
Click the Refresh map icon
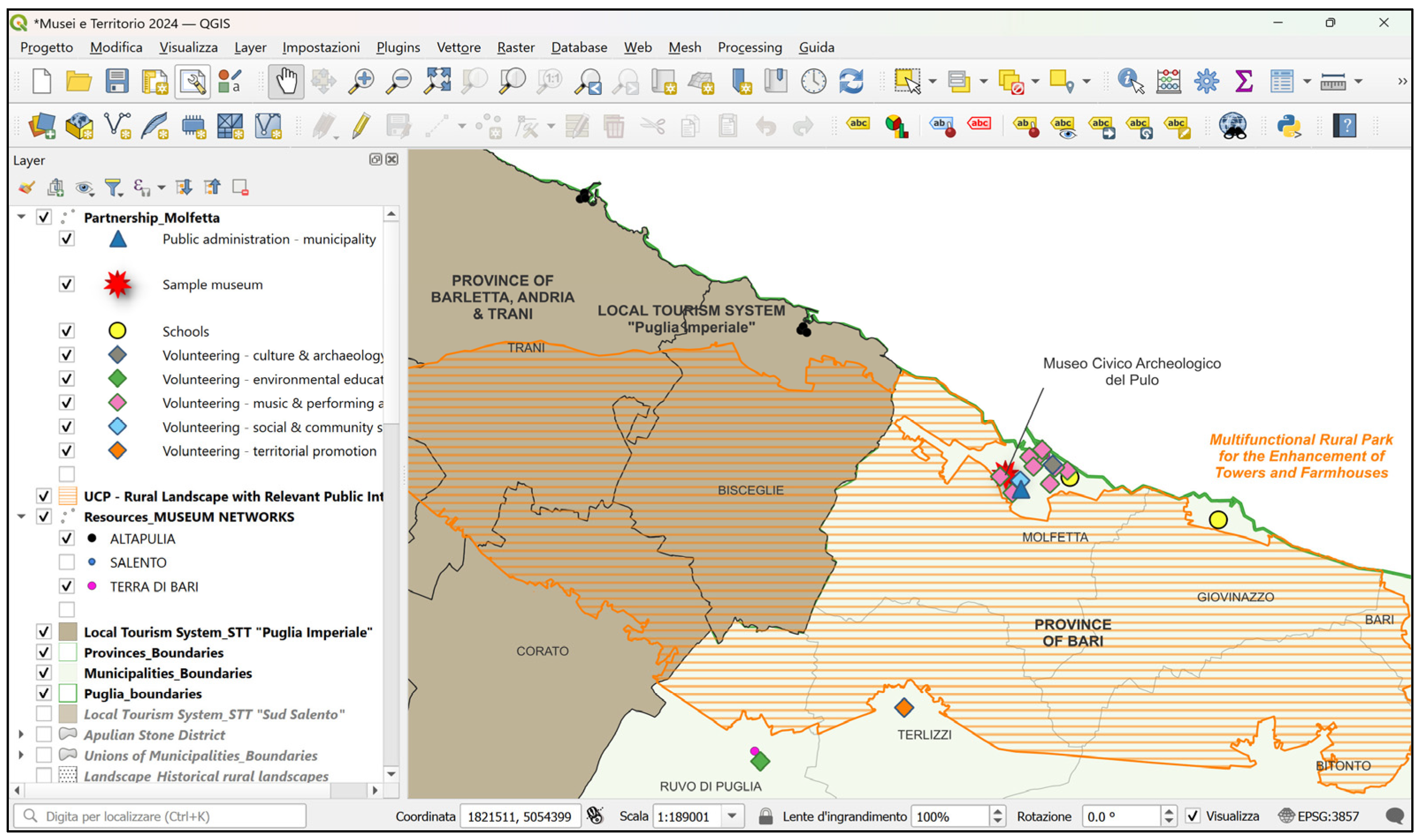[851, 82]
